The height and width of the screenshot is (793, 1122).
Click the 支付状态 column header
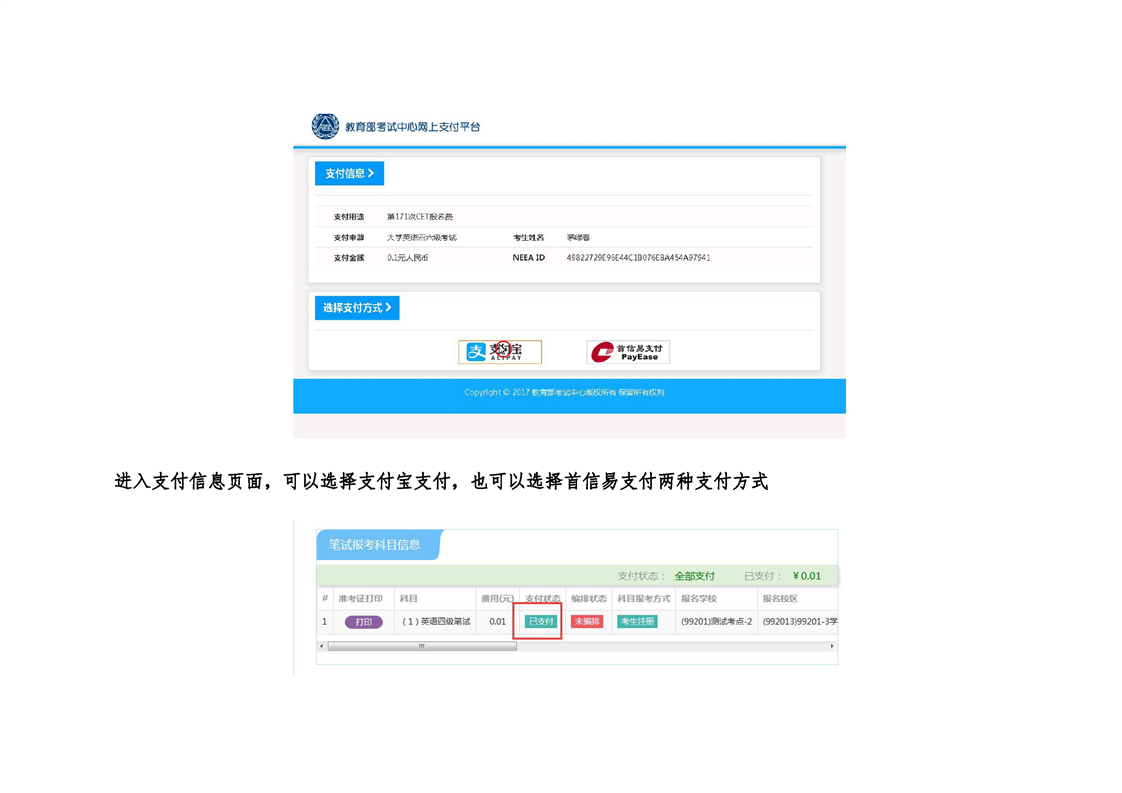542,598
